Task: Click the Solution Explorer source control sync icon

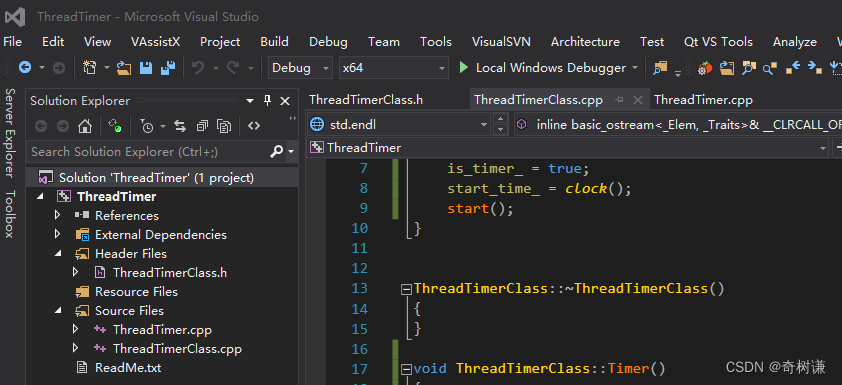Action: pyautogui.click(x=114, y=126)
